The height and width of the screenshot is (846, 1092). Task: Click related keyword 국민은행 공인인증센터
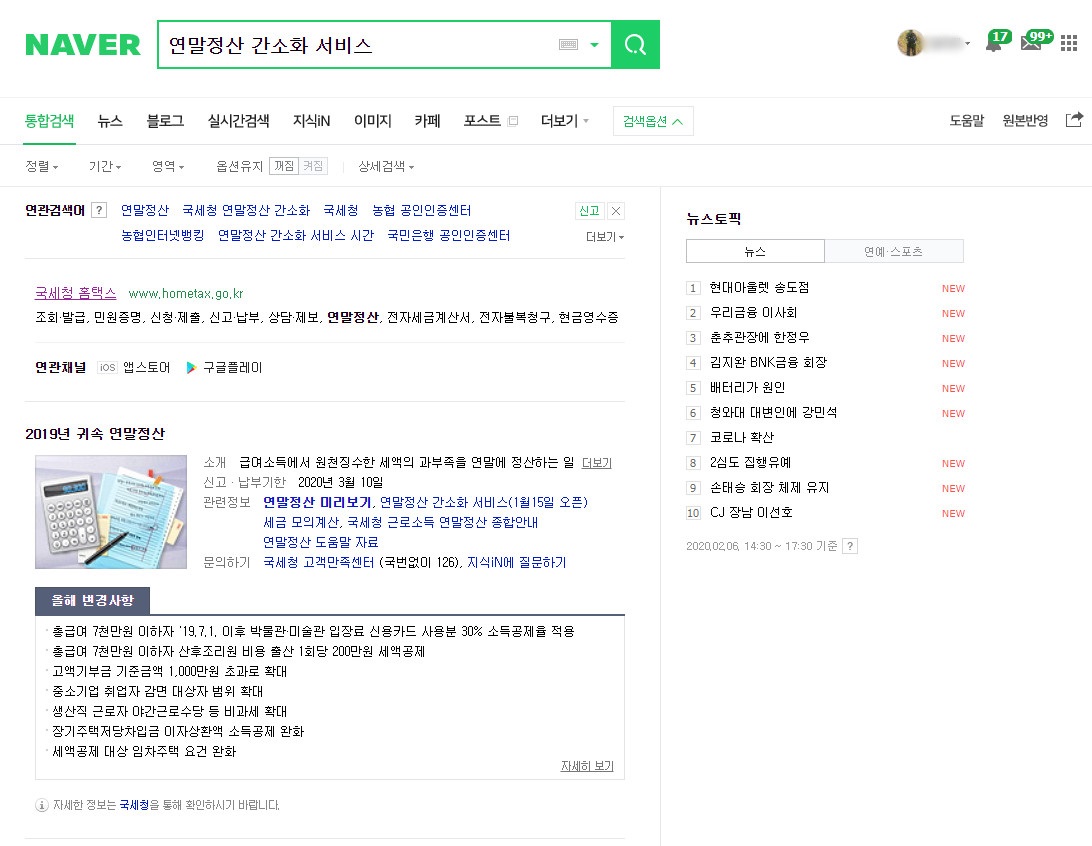point(448,235)
